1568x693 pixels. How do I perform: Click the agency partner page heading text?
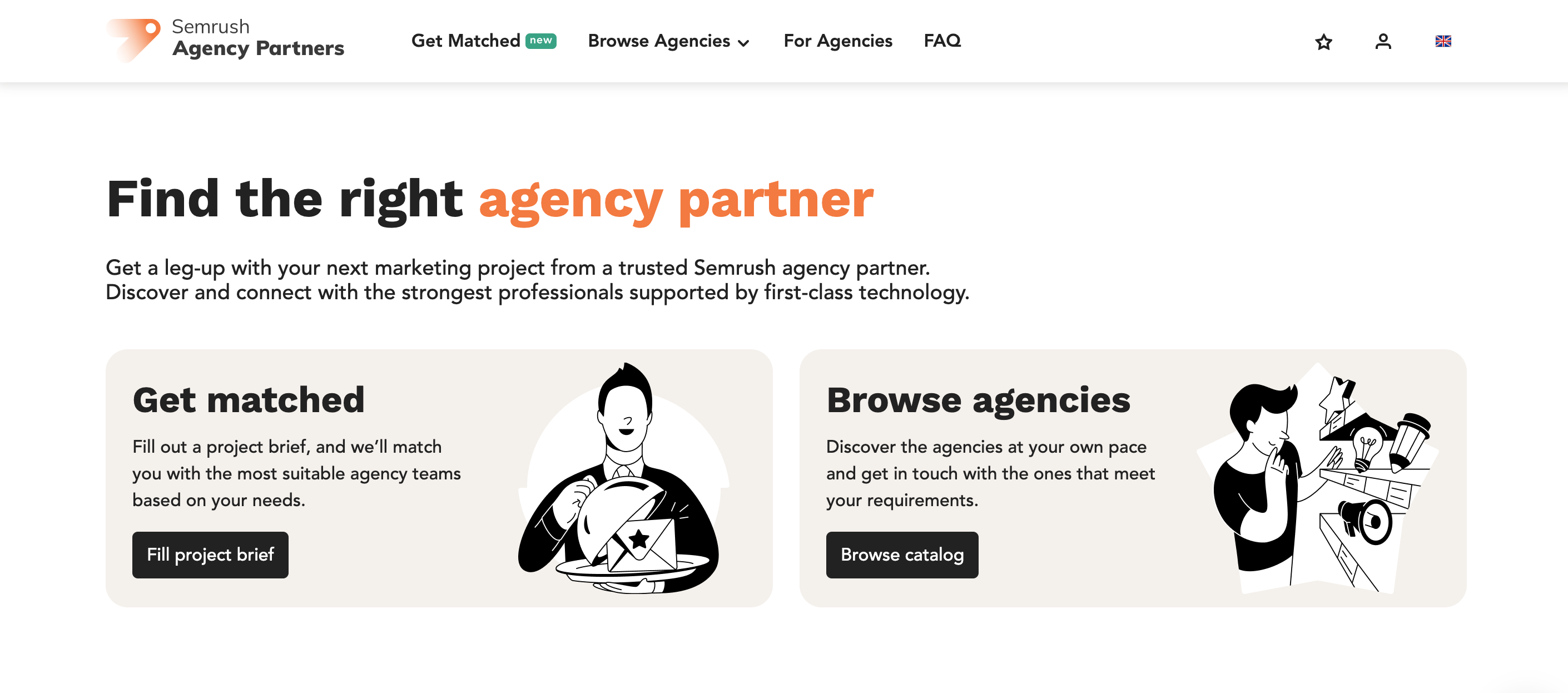[x=490, y=201]
